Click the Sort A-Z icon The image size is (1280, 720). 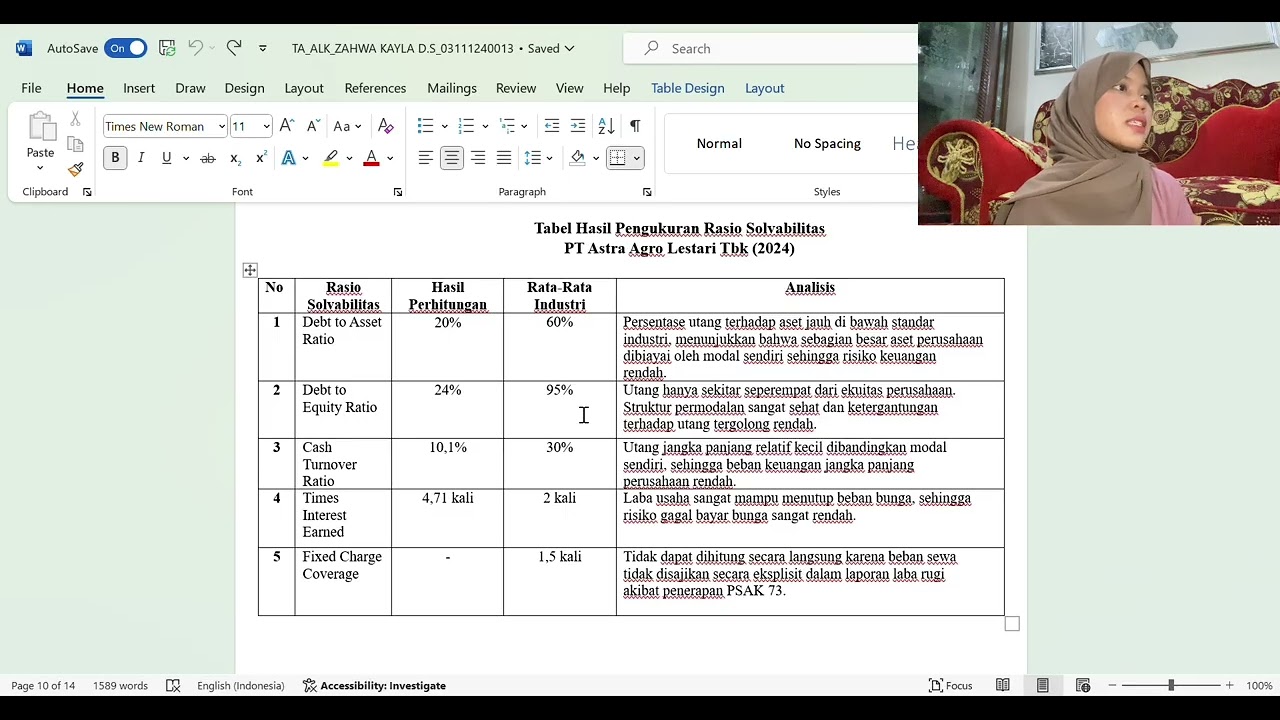tap(606, 126)
